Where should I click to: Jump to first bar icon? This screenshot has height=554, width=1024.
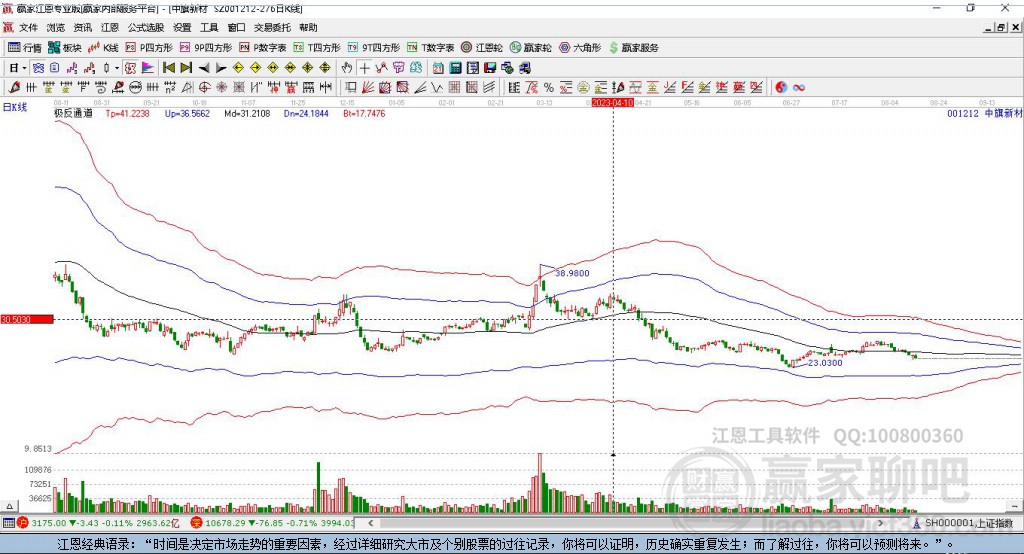pyautogui.click(x=168, y=68)
